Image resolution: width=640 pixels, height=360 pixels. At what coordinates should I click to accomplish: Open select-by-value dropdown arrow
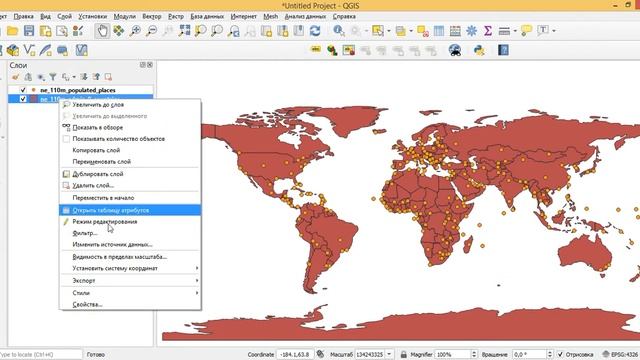[411, 31]
